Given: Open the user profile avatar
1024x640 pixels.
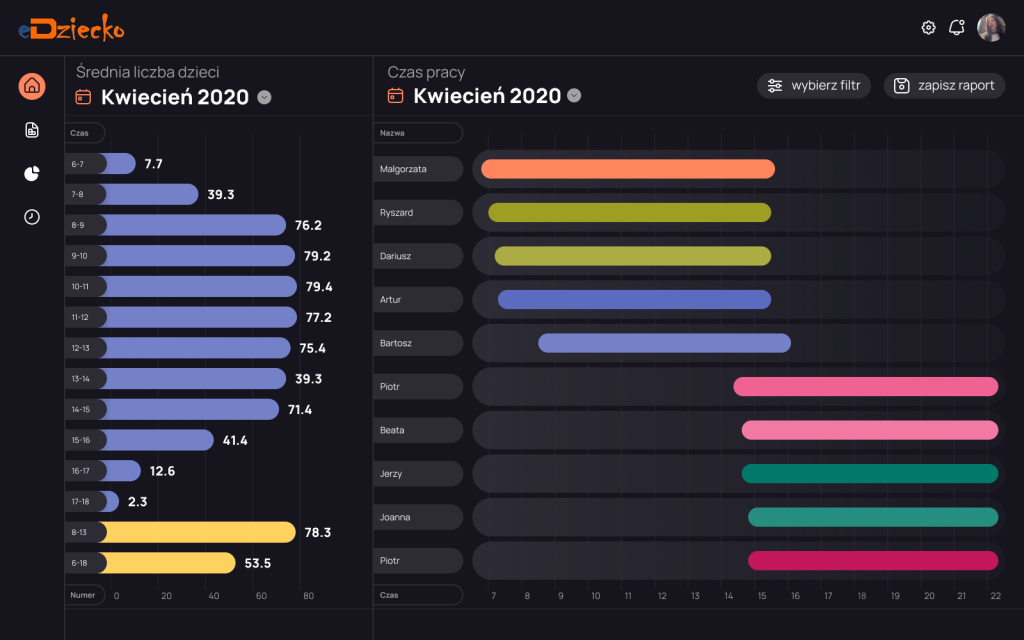Looking at the screenshot, I should (991, 28).
